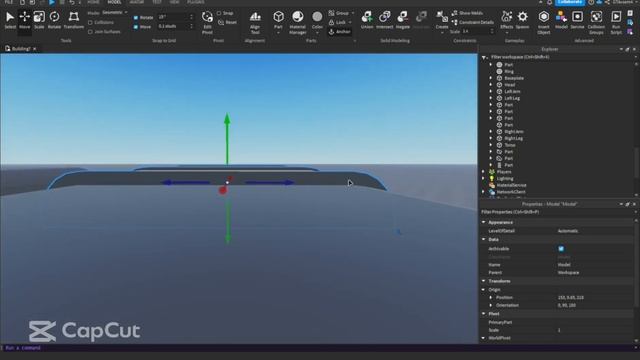This screenshot has height=360, width=640.
Task: Toggle Constraint Details option
Action: pyautogui.click(x=473, y=22)
